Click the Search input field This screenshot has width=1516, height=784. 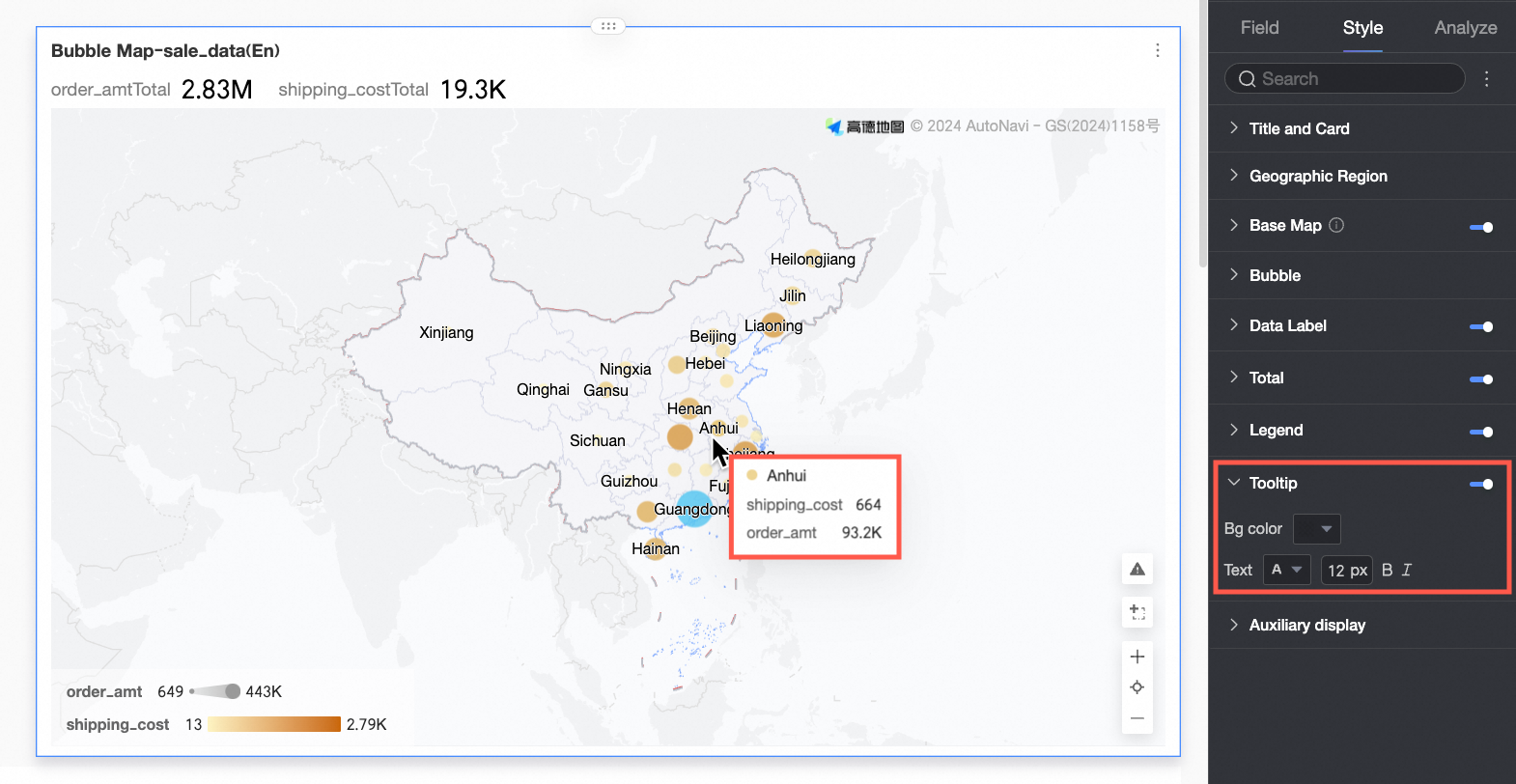1344,79
